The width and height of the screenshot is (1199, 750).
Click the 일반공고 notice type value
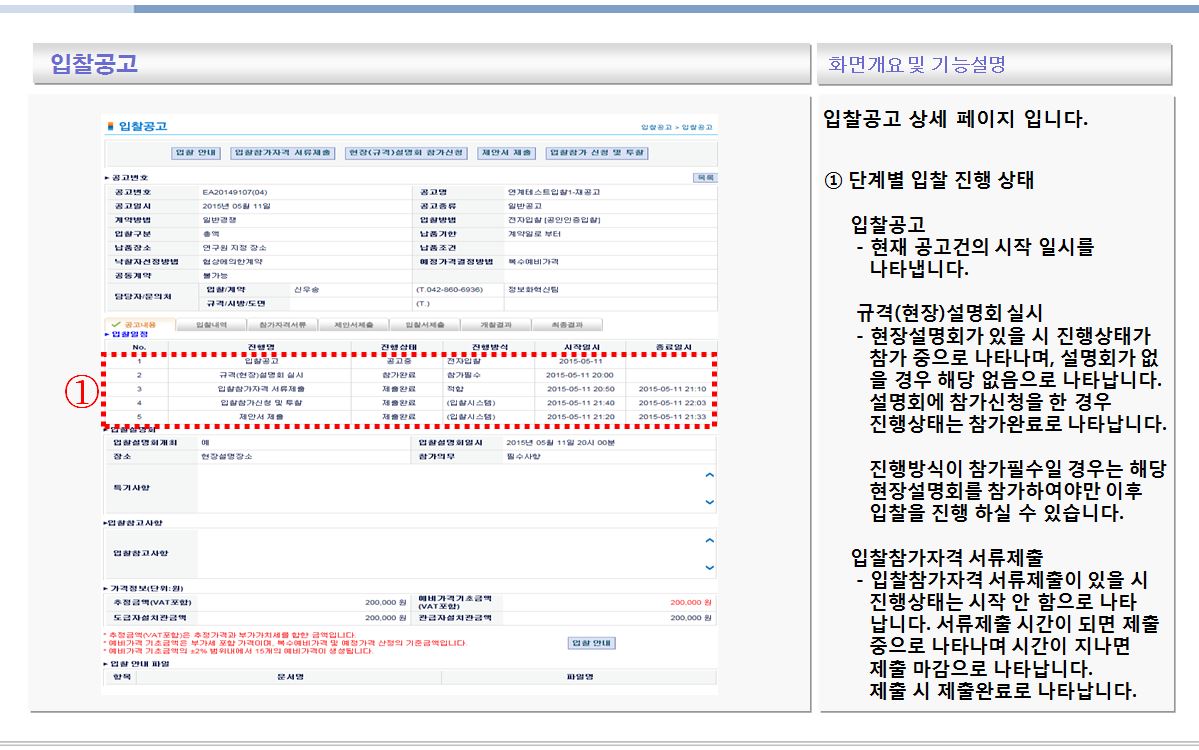coord(525,206)
